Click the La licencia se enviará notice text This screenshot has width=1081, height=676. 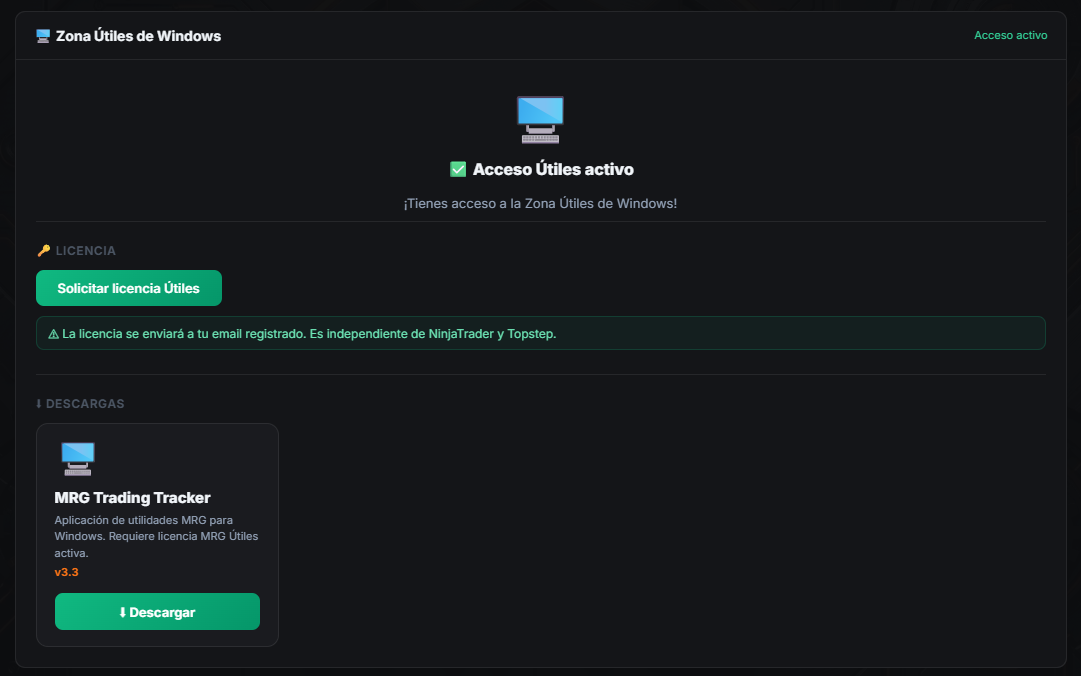tap(309, 334)
